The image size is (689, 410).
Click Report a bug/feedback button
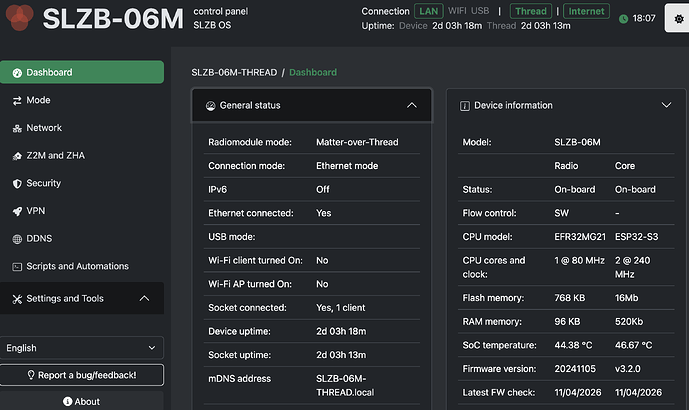coord(82,375)
